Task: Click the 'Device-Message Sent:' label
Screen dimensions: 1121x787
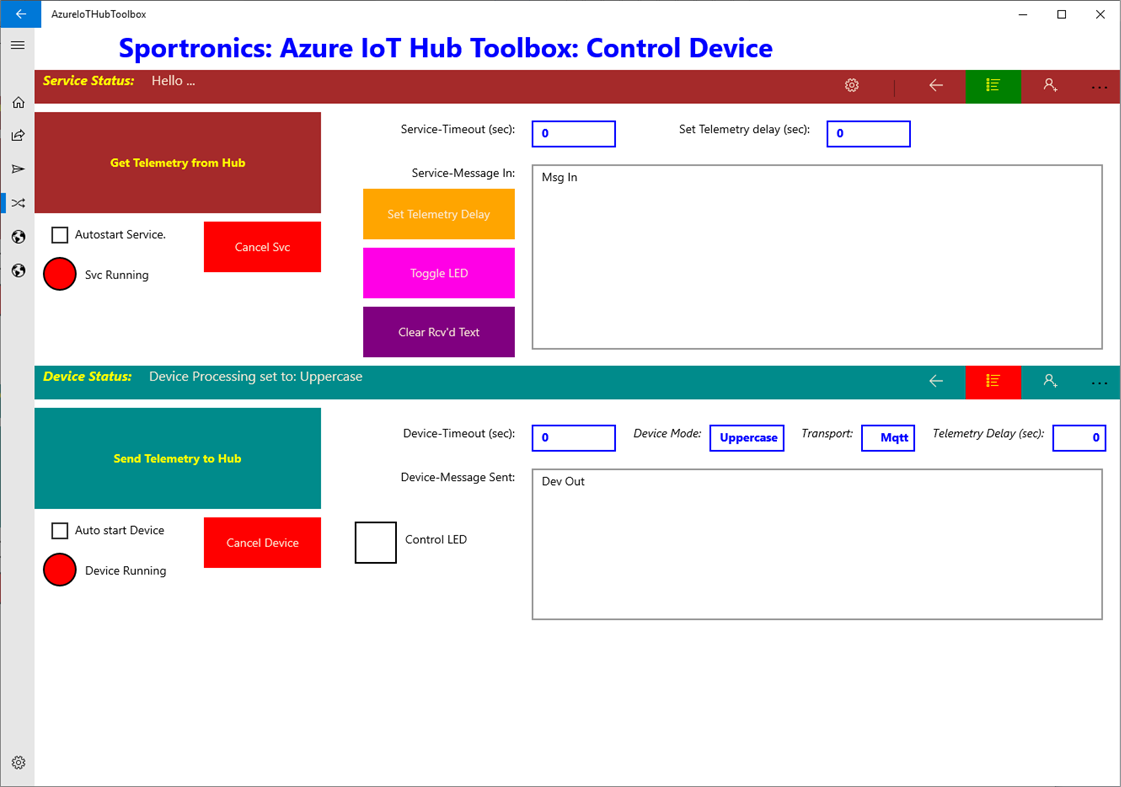Action: click(458, 477)
